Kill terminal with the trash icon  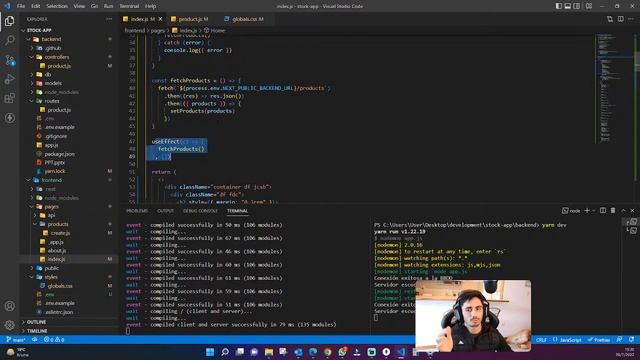(613, 211)
